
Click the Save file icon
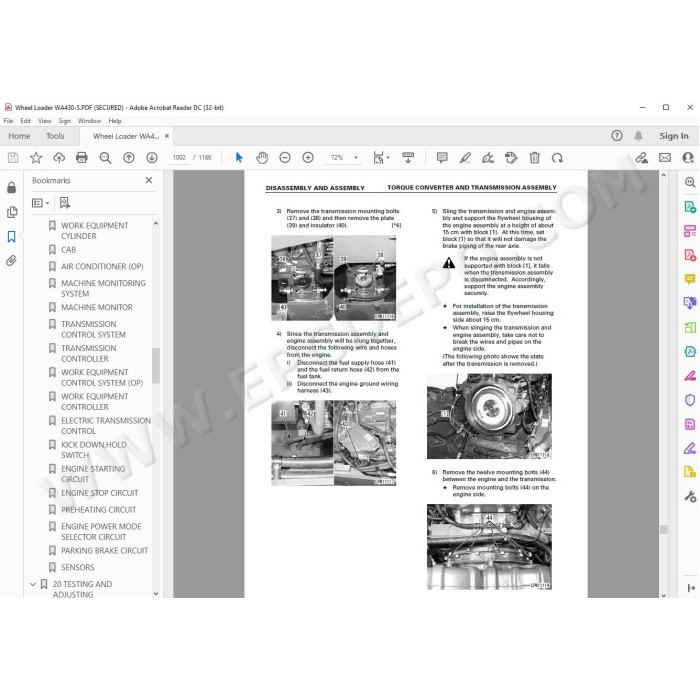point(13,158)
